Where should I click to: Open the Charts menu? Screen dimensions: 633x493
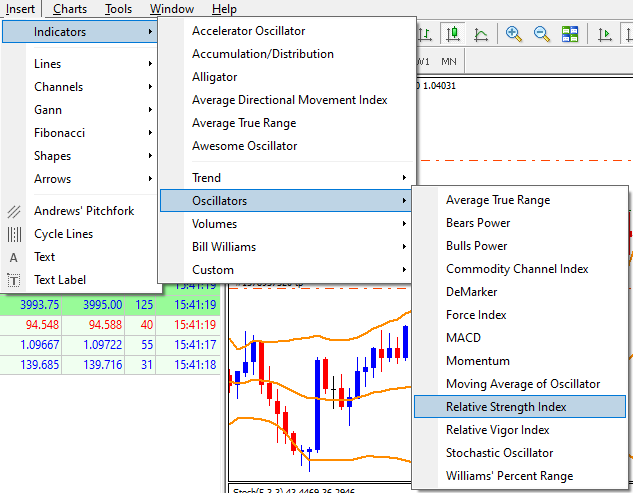[70, 9]
